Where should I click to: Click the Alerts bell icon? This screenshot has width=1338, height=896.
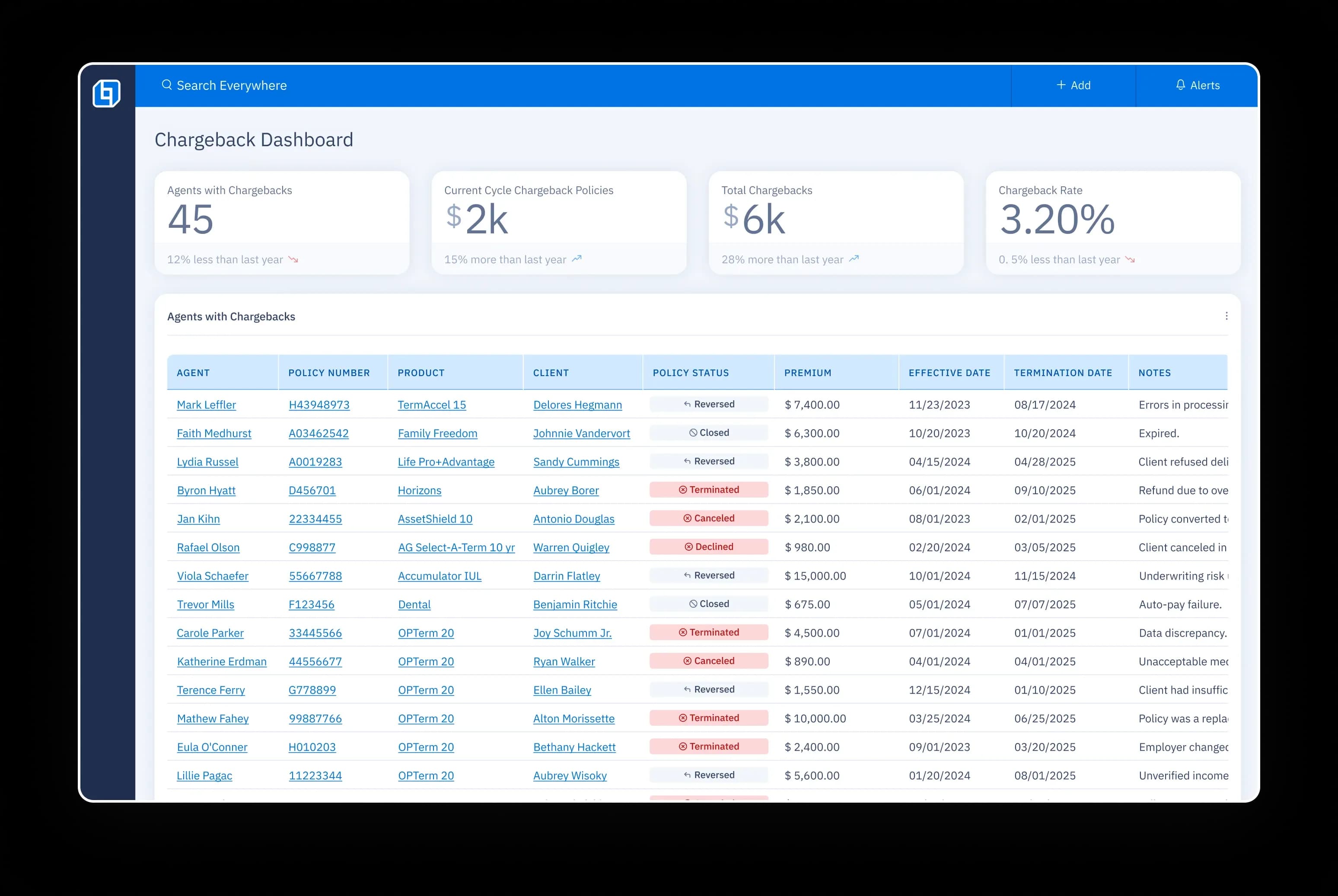pyautogui.click(x=1180, y=85)
